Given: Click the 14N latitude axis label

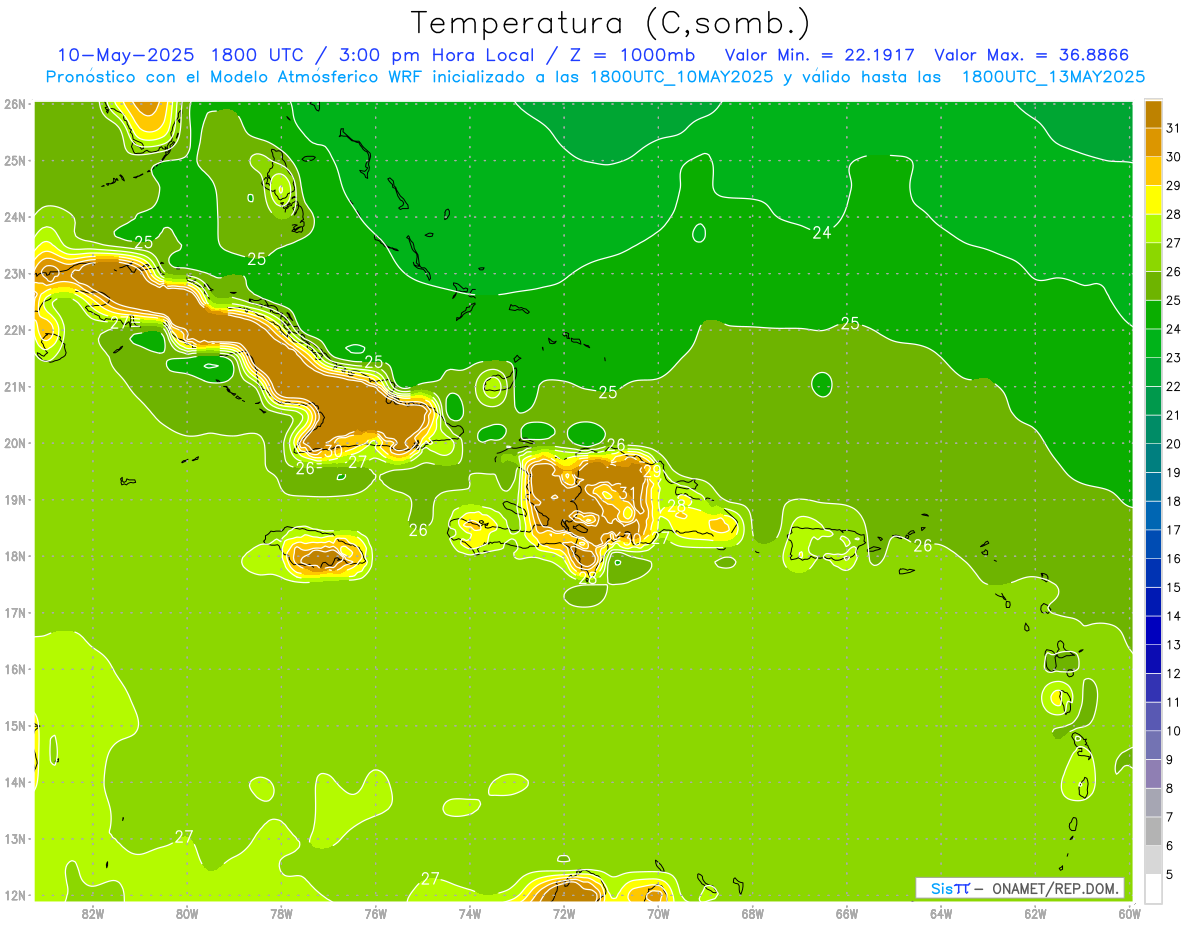Looking at the screenshot, I should tap(16, 782).
